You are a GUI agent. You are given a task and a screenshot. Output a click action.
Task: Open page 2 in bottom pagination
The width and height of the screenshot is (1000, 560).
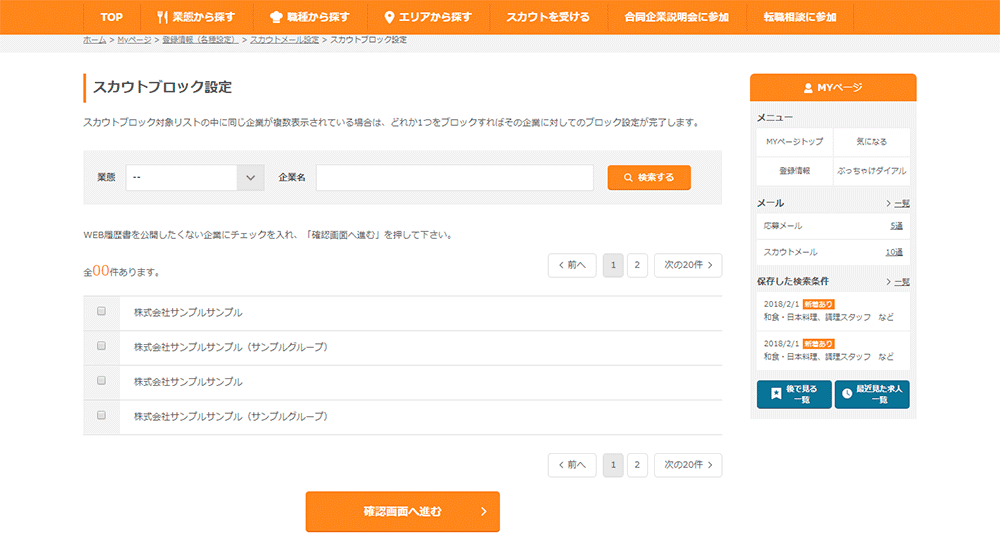coord(637,465)
